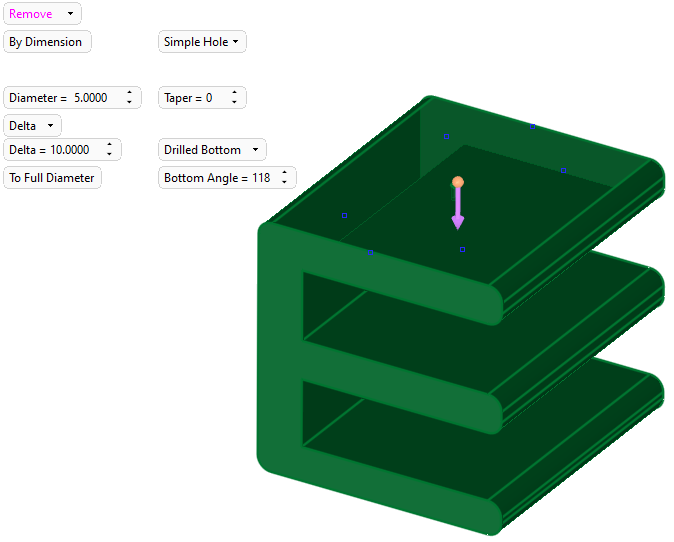The width and height of the screenshot is (674, 542).
Task: Select the orange sphere hole origin handle
Action: coord(458,182)
